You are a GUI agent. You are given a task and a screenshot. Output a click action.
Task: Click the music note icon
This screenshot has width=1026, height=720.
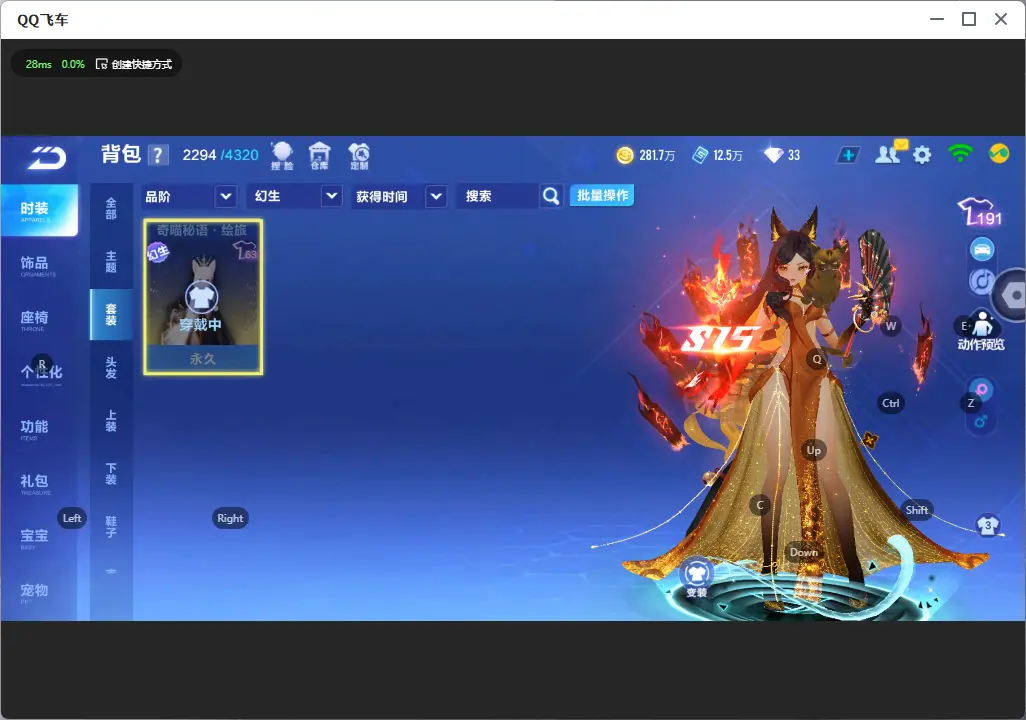pos(981,281)
